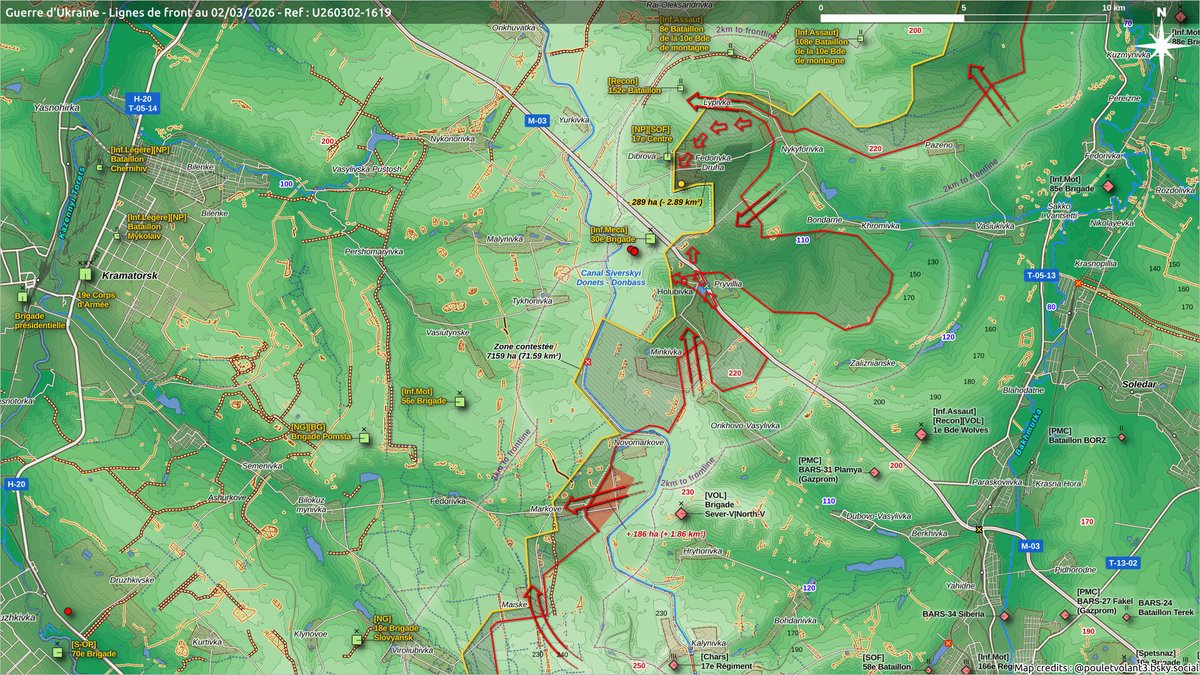
Task: Click the Fedorivka Druha label
Action: point(714,163)
